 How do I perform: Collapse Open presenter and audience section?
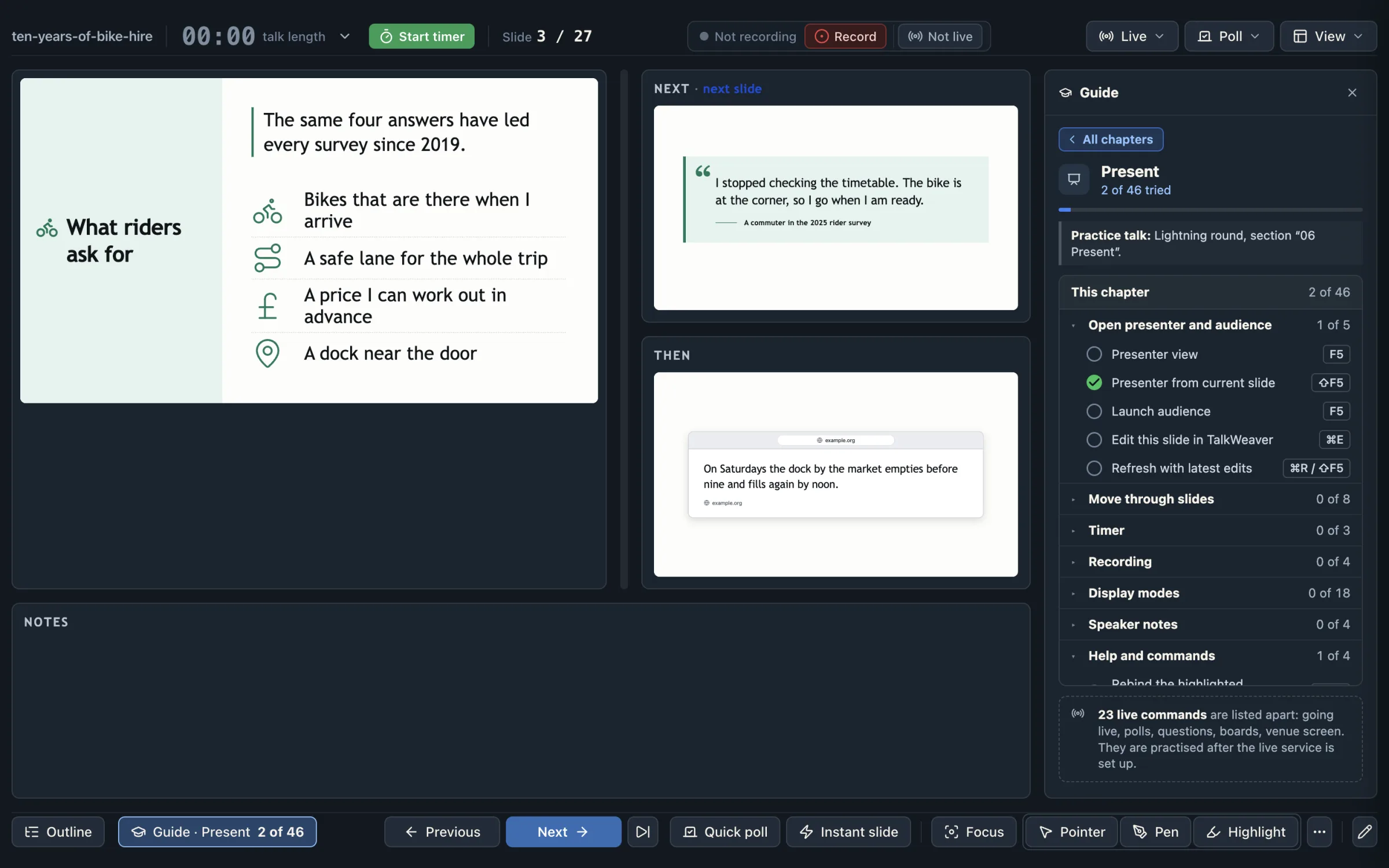(x=1210, y=325)
